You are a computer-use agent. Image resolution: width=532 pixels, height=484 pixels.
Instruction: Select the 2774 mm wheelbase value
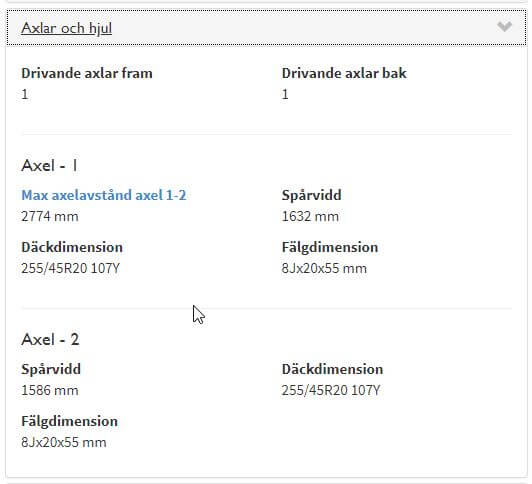pos(50,216)
